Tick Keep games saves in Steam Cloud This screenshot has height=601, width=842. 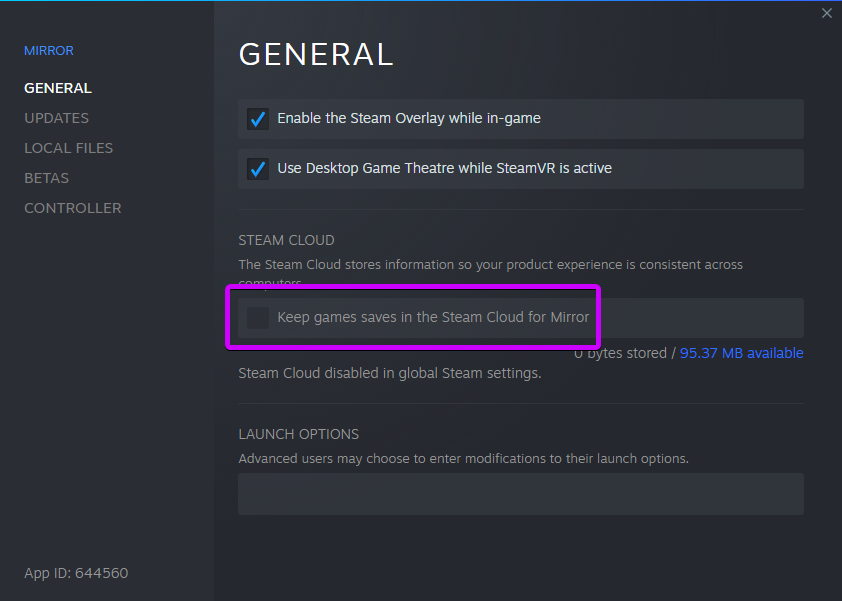pos(258,318)
